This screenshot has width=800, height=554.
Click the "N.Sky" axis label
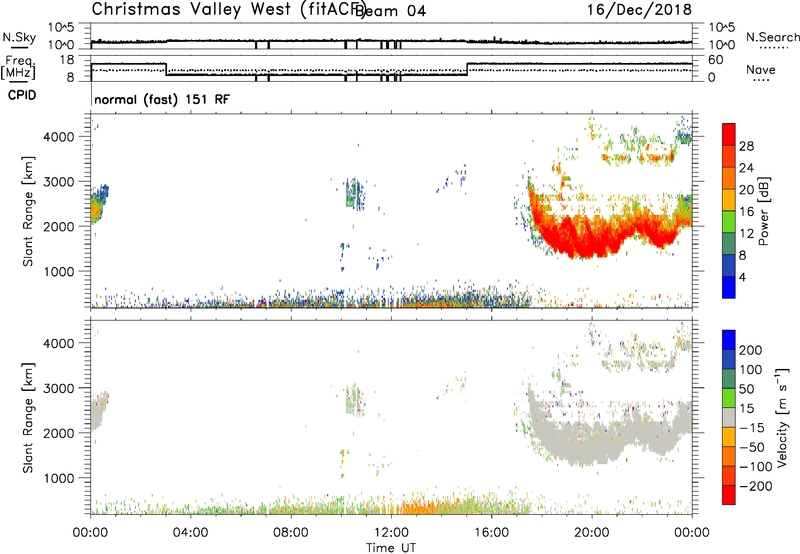(19, 37)
